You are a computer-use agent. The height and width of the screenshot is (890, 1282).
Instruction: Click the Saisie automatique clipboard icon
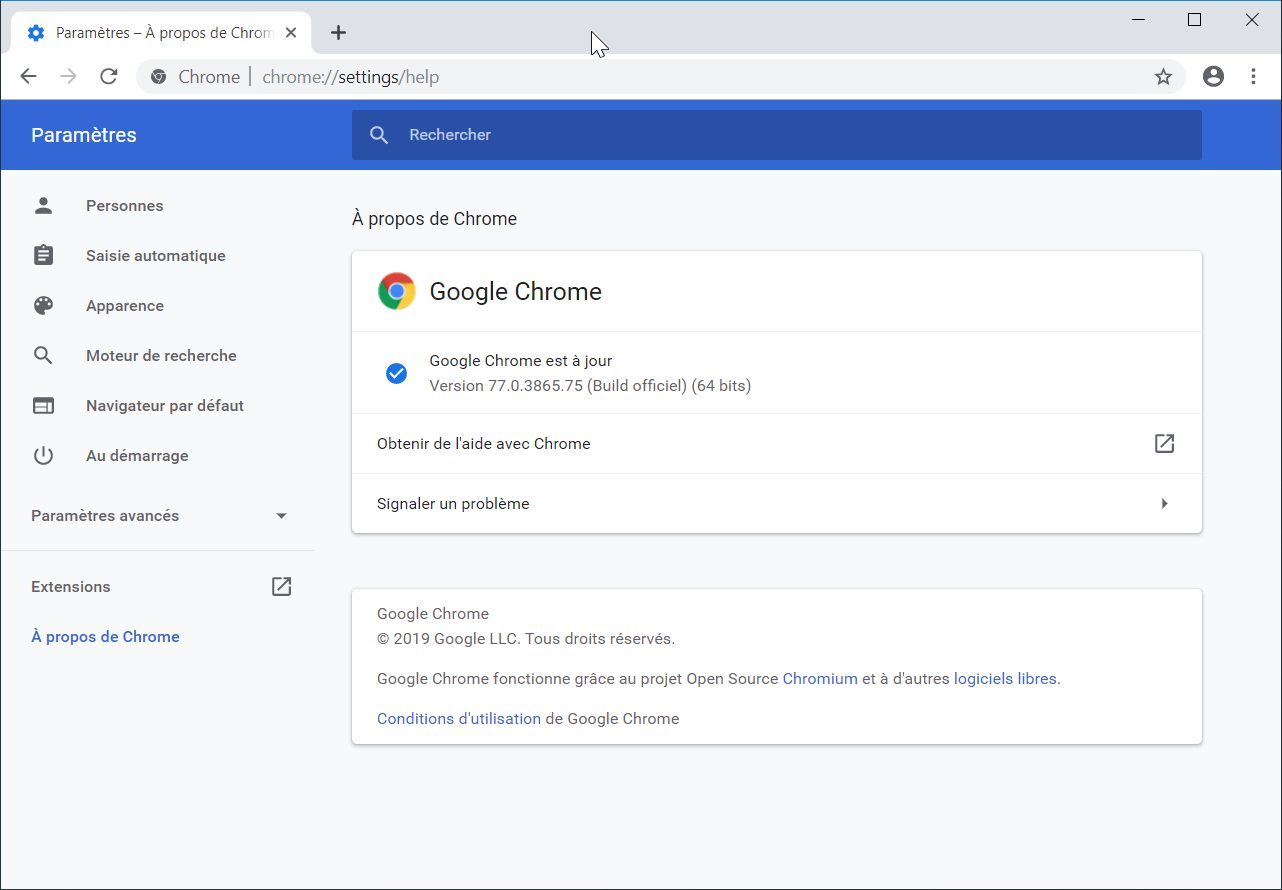43,255
